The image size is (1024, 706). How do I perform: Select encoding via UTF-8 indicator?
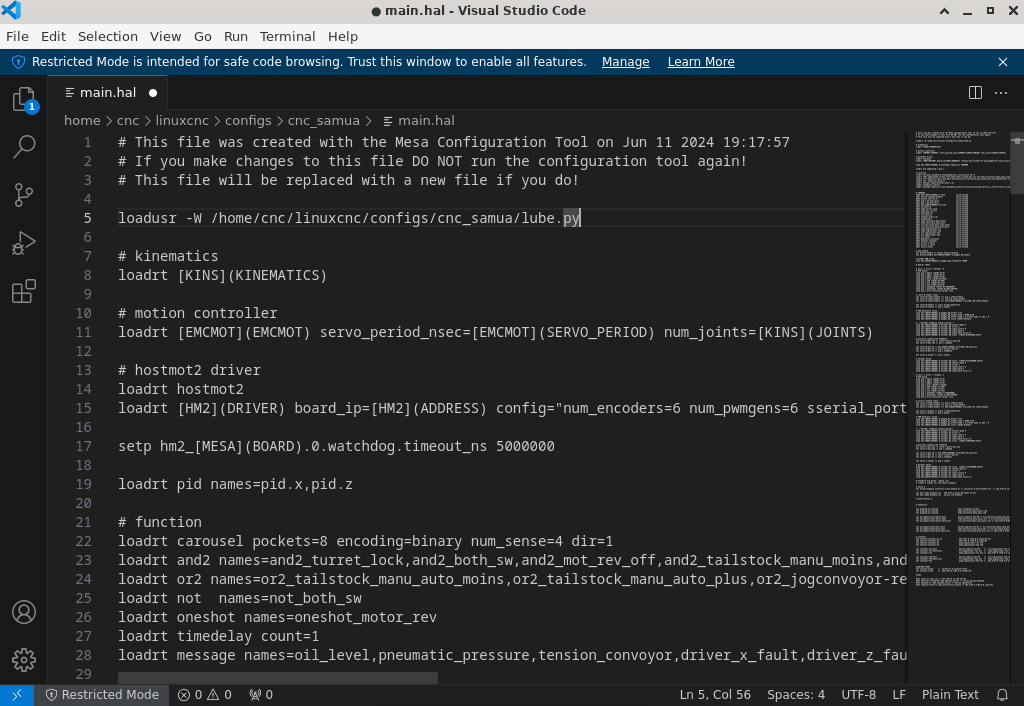pyautogui.click(x=858, y=695)
